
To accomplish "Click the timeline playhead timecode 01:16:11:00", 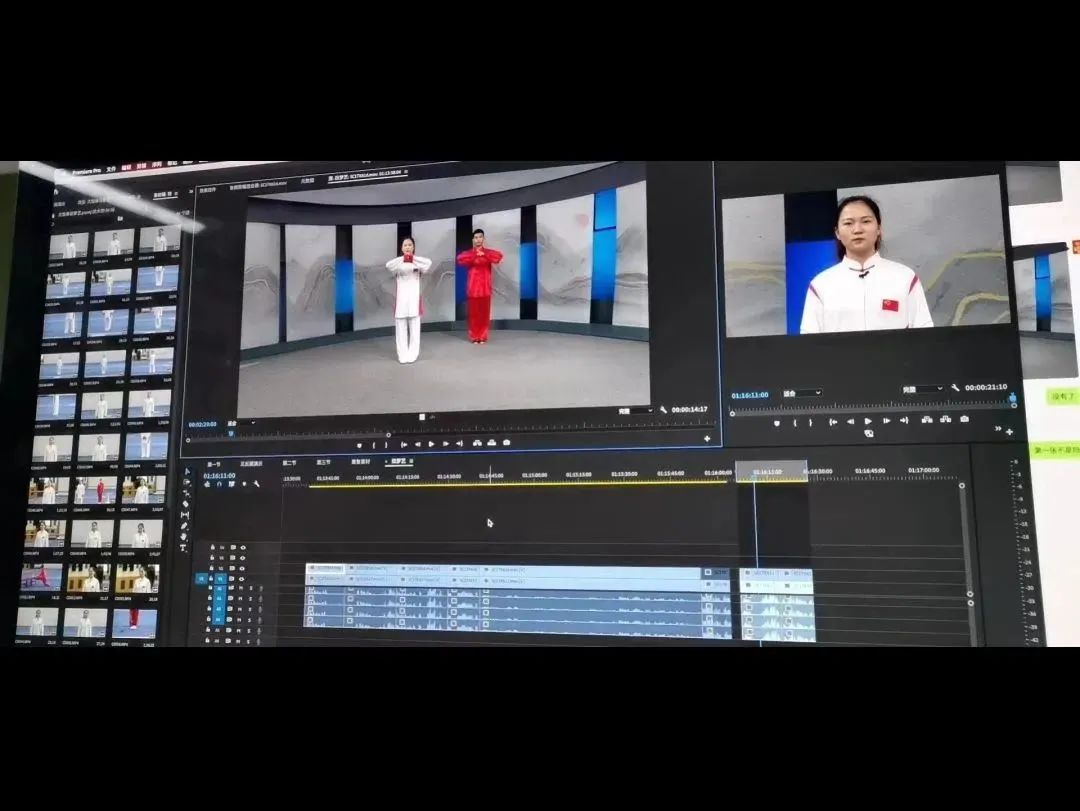I will coord(219,475).
